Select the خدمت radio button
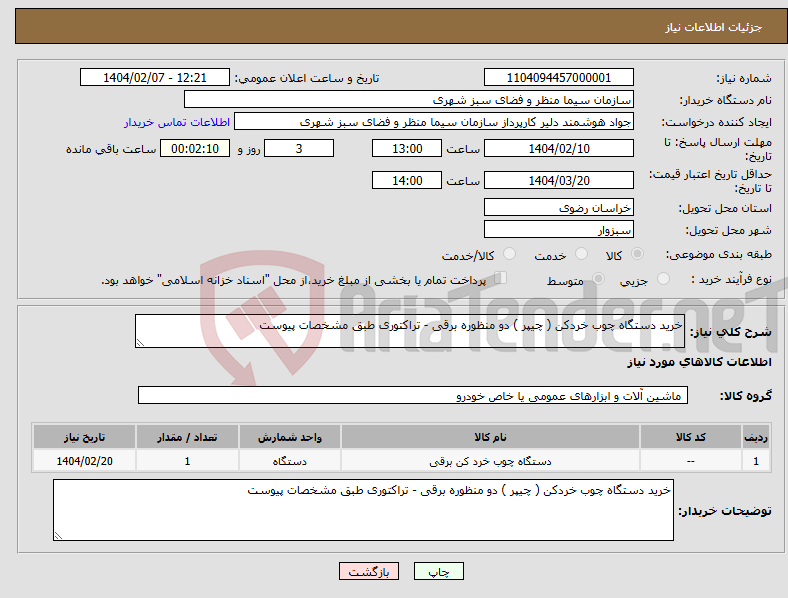The height and width of the screenshot is (598, 788). pos(581,254)
